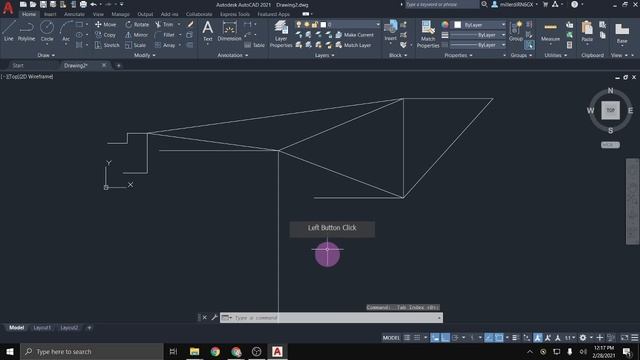Switch to the Layout1 tab

[x=42, y=327]
